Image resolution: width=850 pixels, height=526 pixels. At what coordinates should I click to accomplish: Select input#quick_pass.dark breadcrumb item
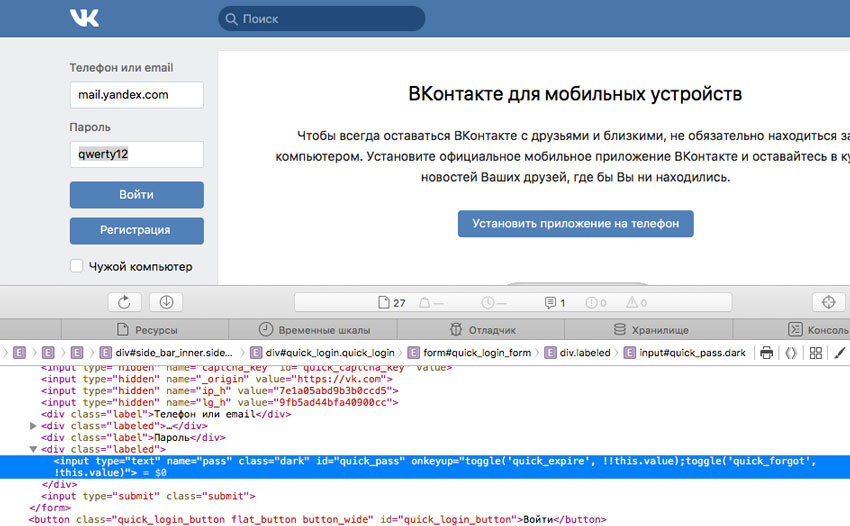tap(685, 353)
